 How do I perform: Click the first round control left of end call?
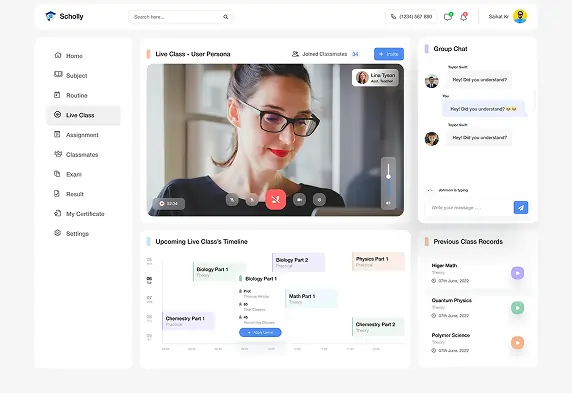pos(232,200)
